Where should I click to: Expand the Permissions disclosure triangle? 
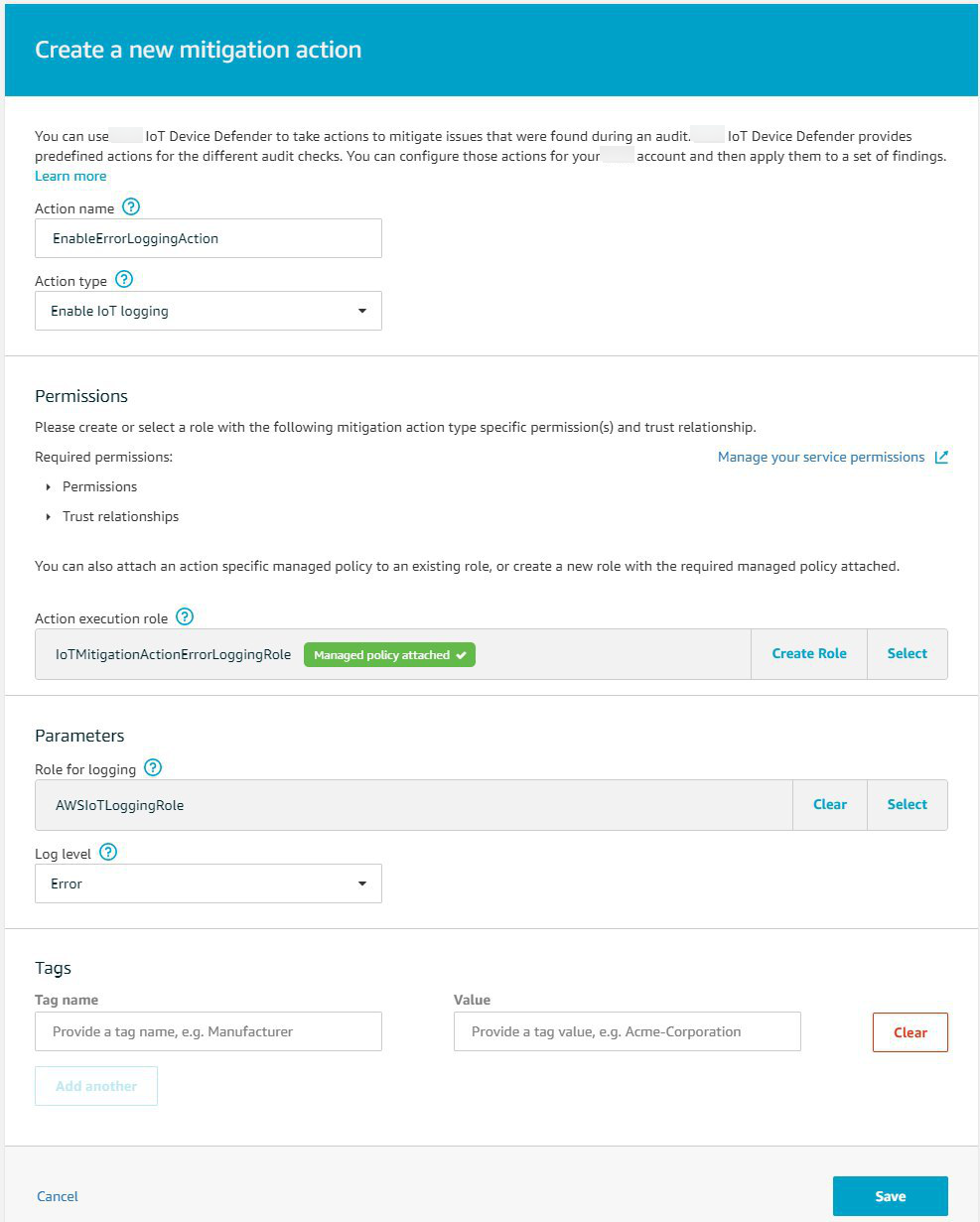[x=49, y=487]
